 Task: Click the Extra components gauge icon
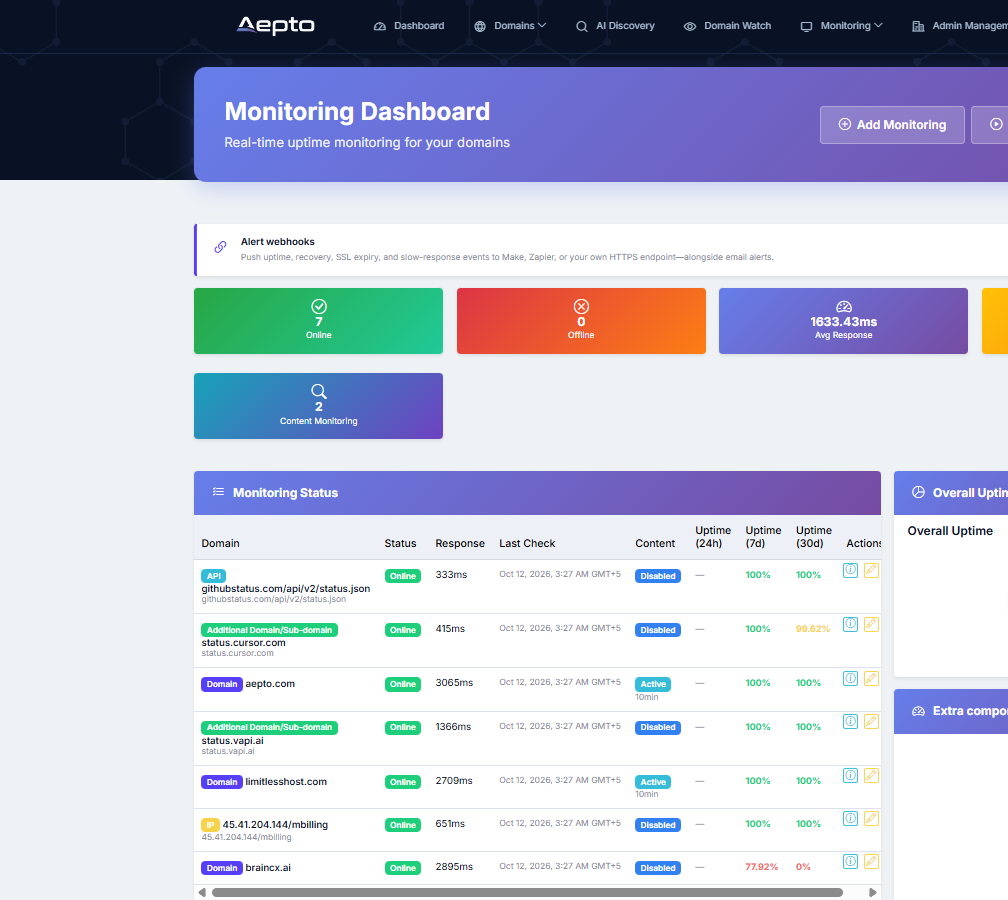point(918,711)
